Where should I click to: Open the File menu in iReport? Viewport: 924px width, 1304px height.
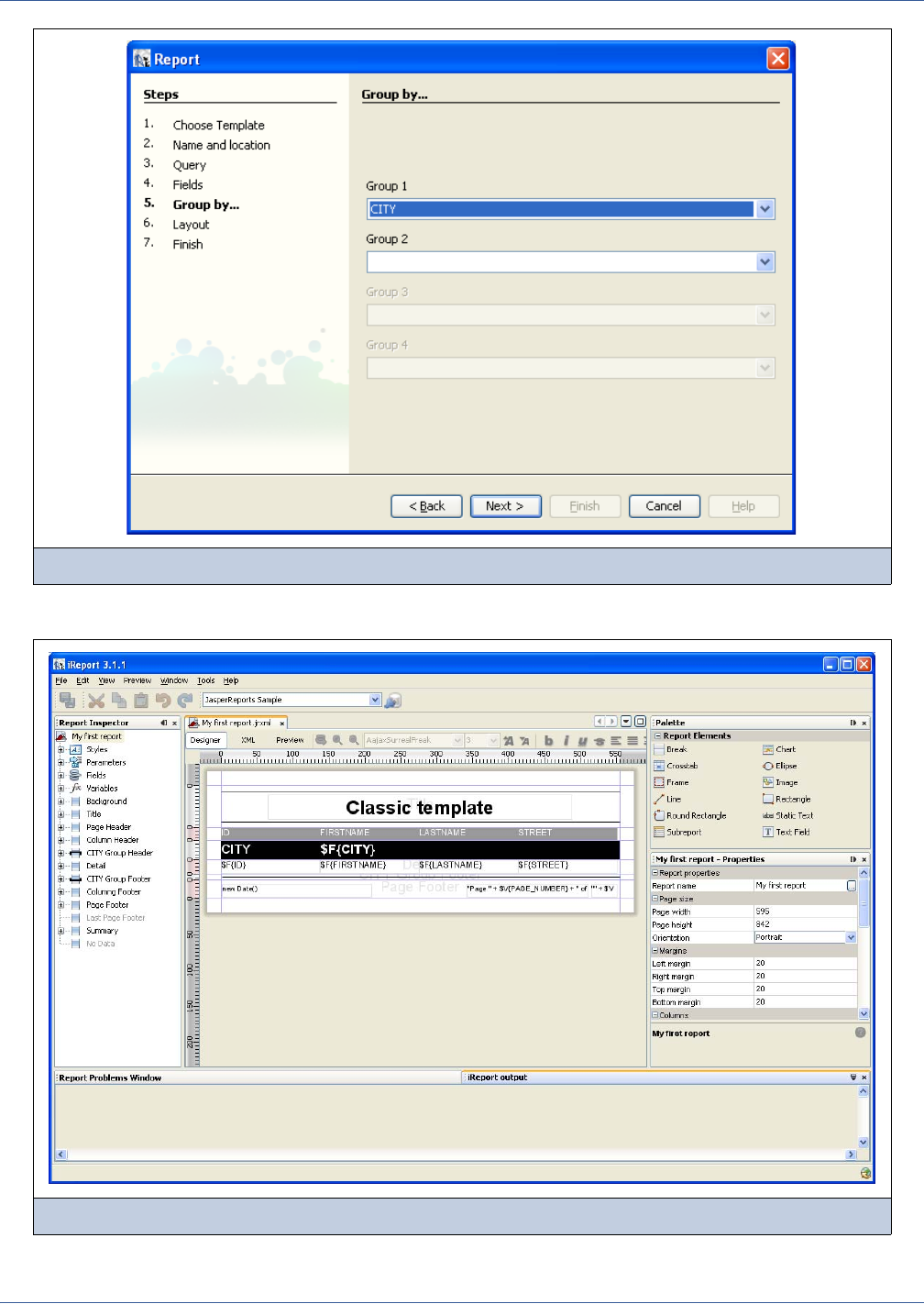pyautogui.click(x=61, y=680)
